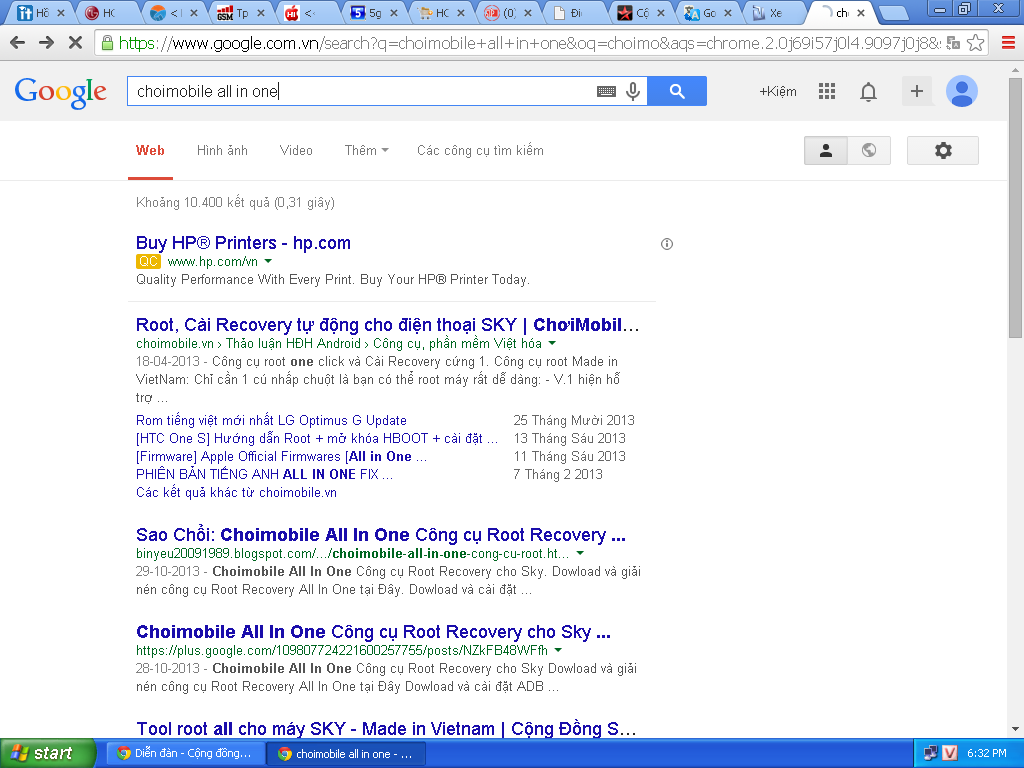Open the on-screen keyboard input tool
Image resolution: width=1024 pixels, height=768 pixels.
pos(606,91)
